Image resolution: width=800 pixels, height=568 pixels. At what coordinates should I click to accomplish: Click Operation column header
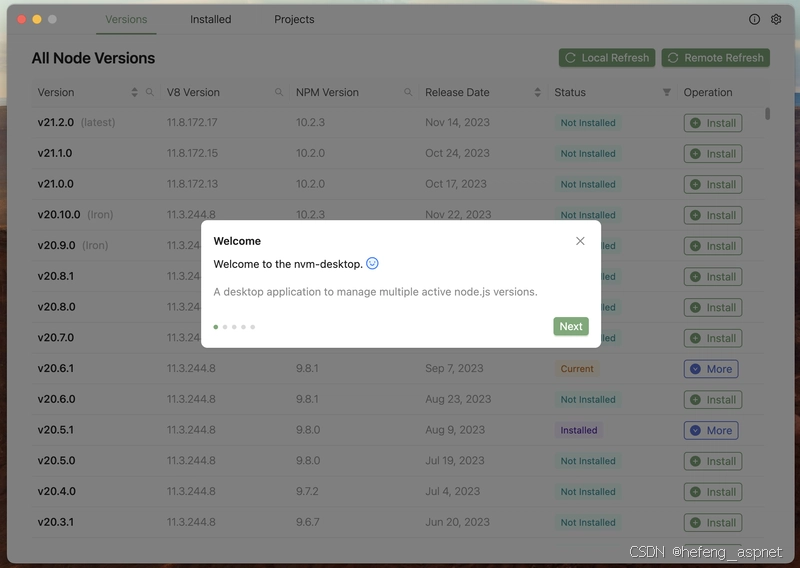pos(708,92)
